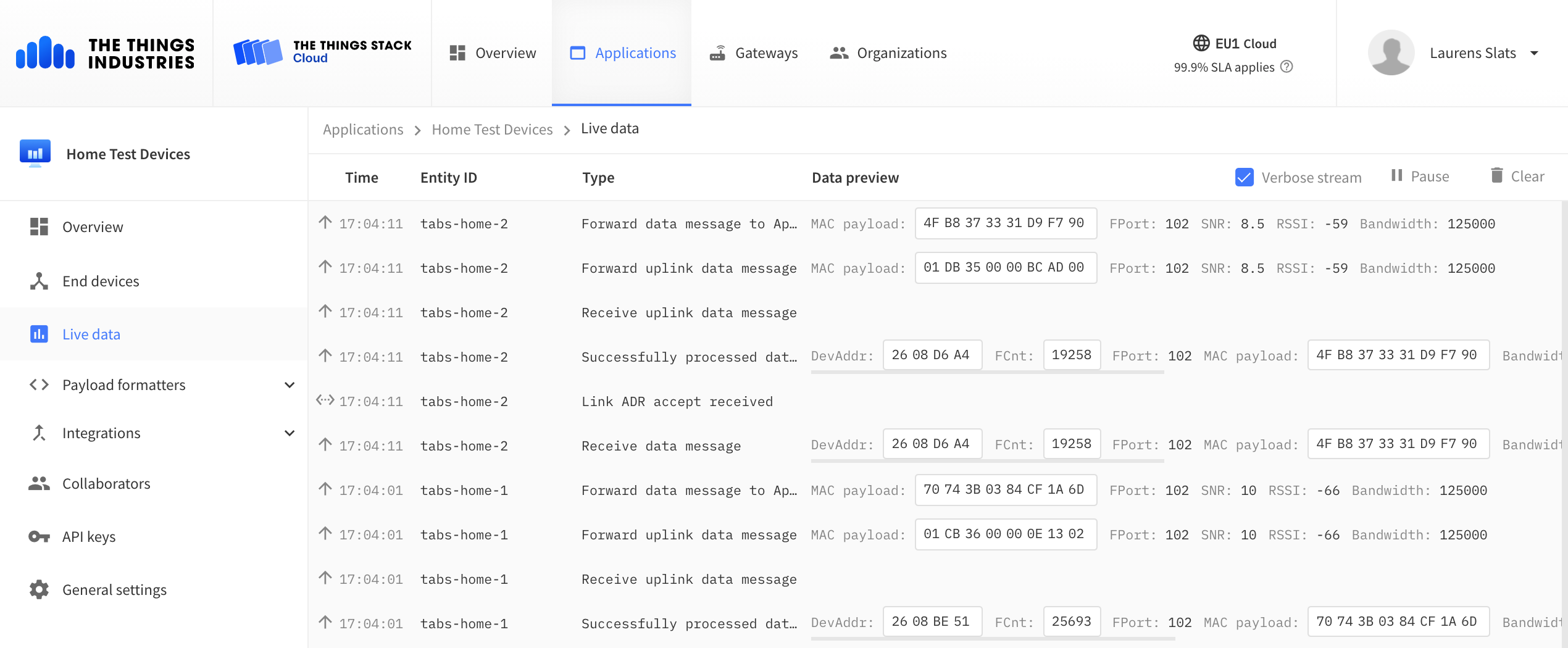Click the Collaborators people icon
Image resolution: width=1568 pixels, height=648 pixels.
39,484
